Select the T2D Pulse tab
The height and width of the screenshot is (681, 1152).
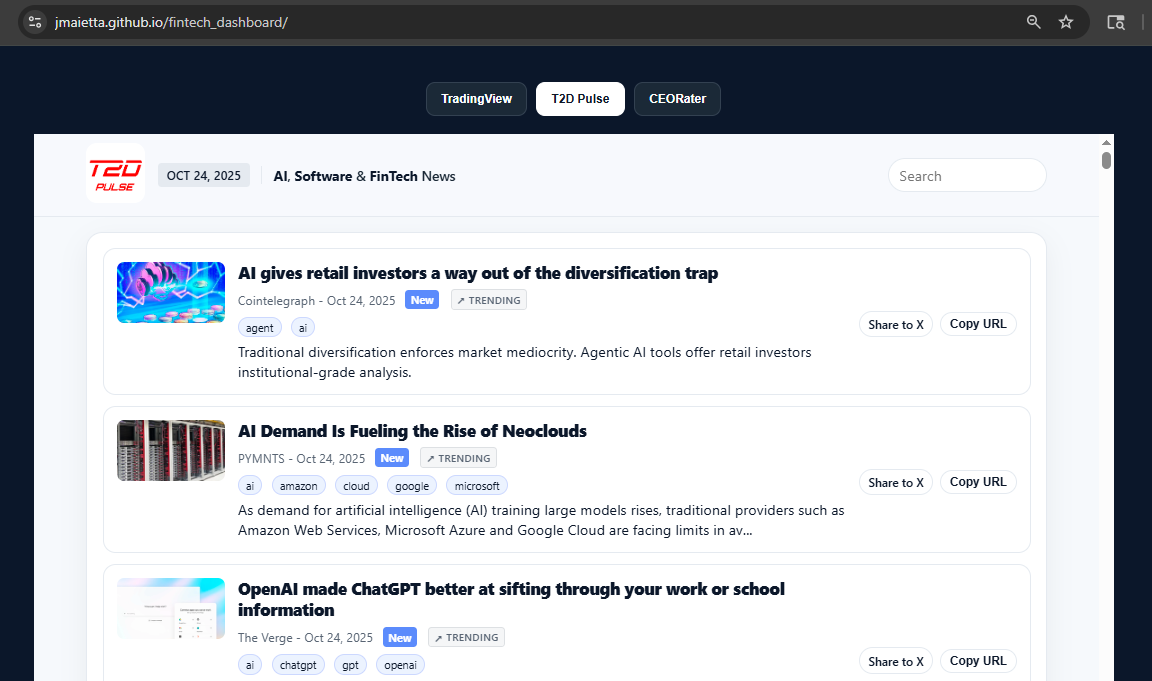point(580,98)
